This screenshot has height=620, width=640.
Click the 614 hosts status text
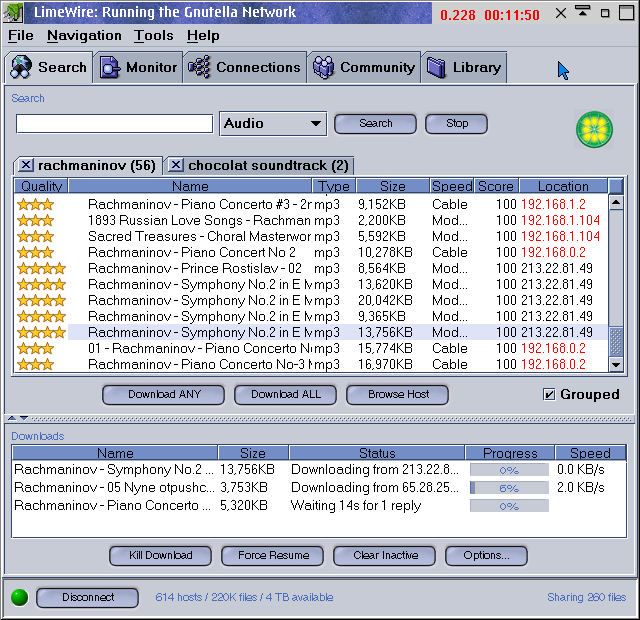[244, 597]
